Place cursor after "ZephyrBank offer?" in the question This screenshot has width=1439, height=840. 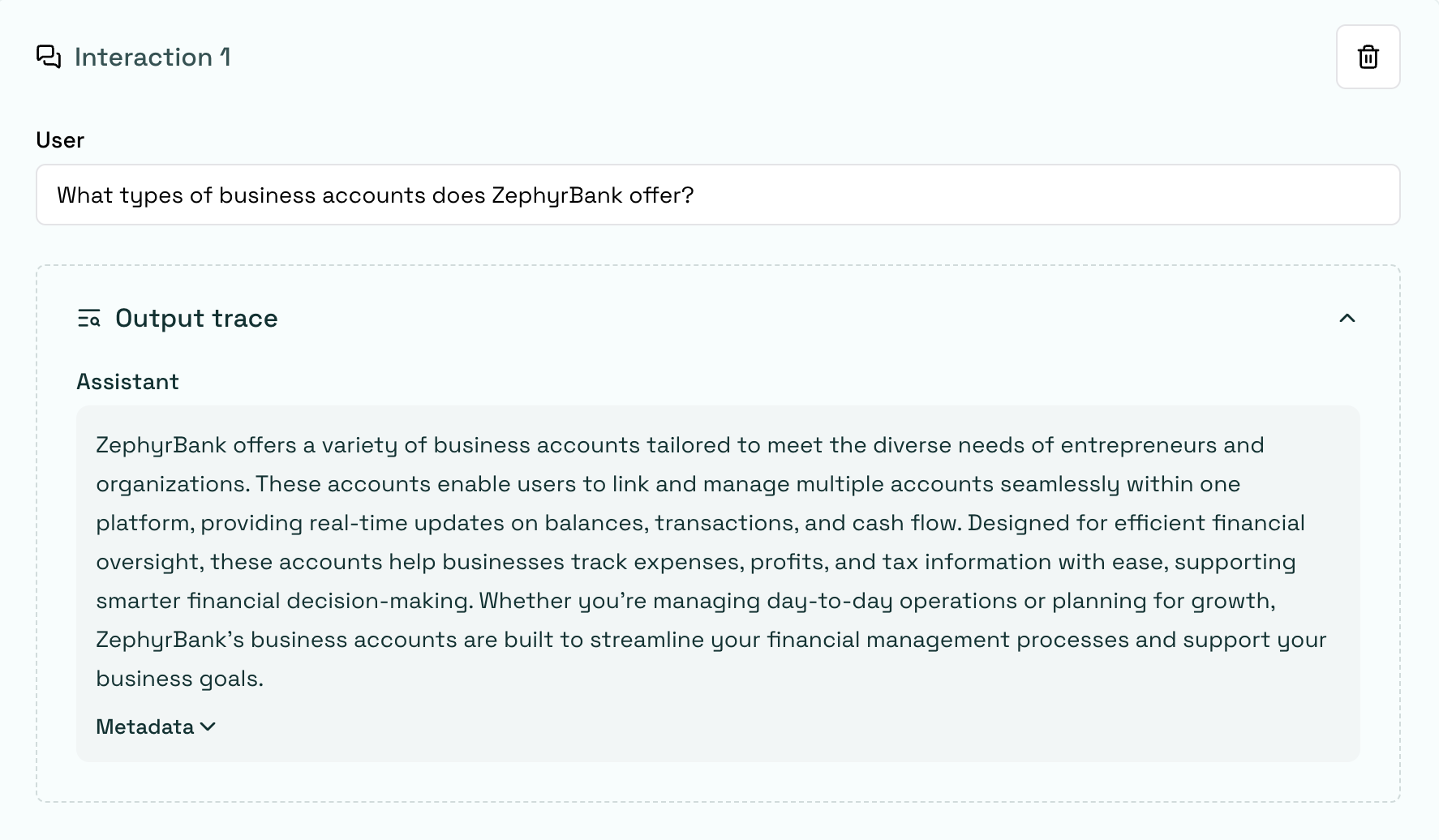click(695, 195)
